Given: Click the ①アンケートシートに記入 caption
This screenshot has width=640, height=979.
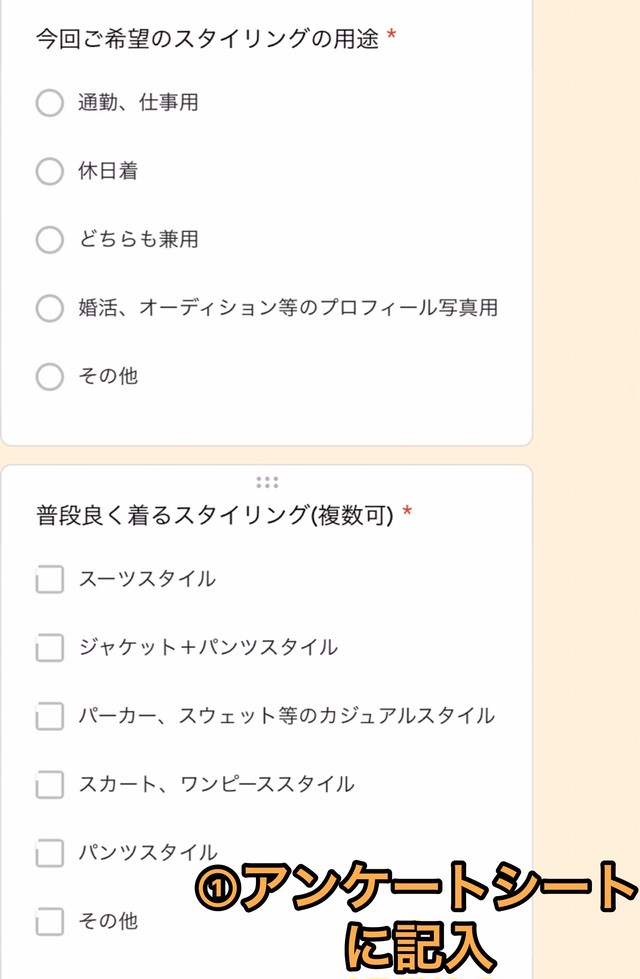Looking at the screenshot, I should (416, 916).
